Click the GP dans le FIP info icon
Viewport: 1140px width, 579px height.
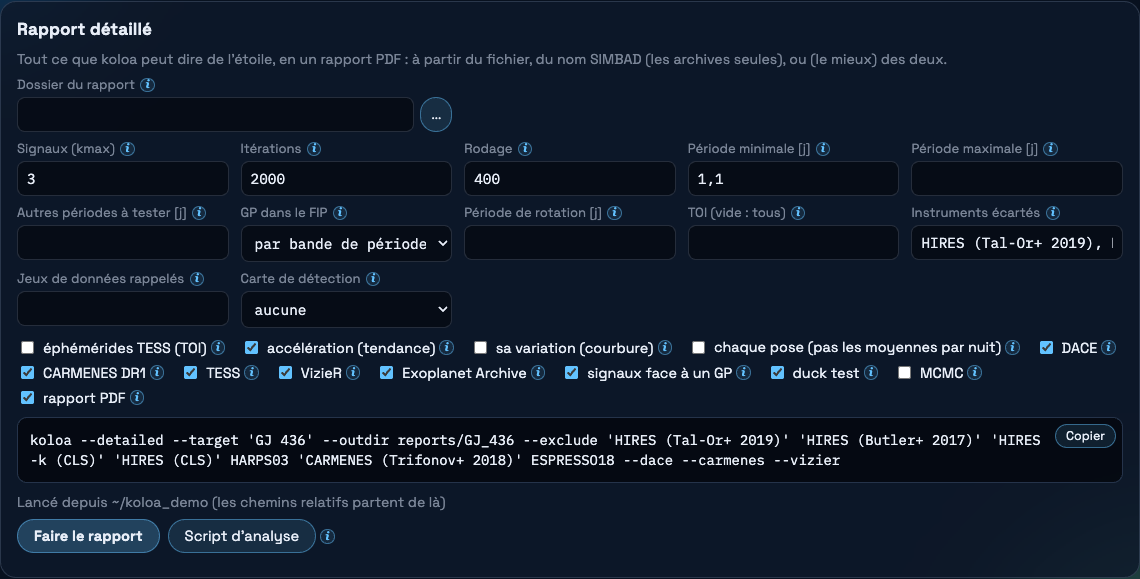point(340,212)
